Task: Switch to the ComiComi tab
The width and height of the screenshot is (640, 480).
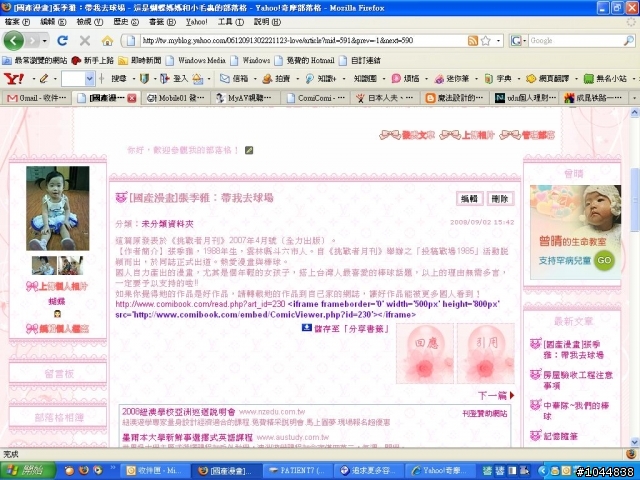Action: pos(315,98)
